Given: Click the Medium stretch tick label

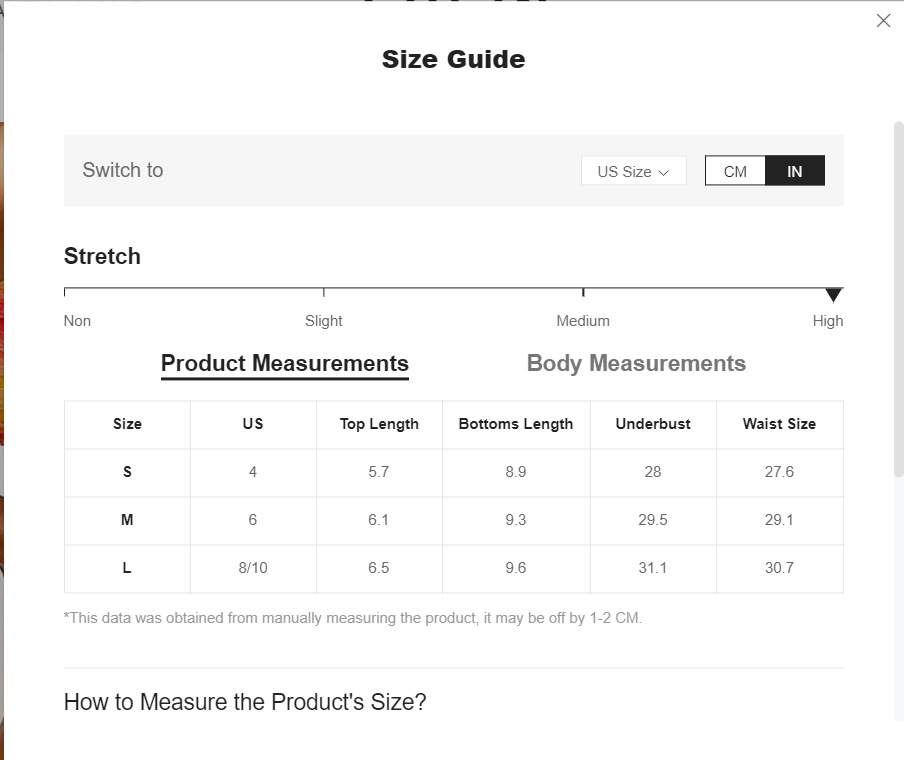Looking at the screenshot, I should [583, 321].
